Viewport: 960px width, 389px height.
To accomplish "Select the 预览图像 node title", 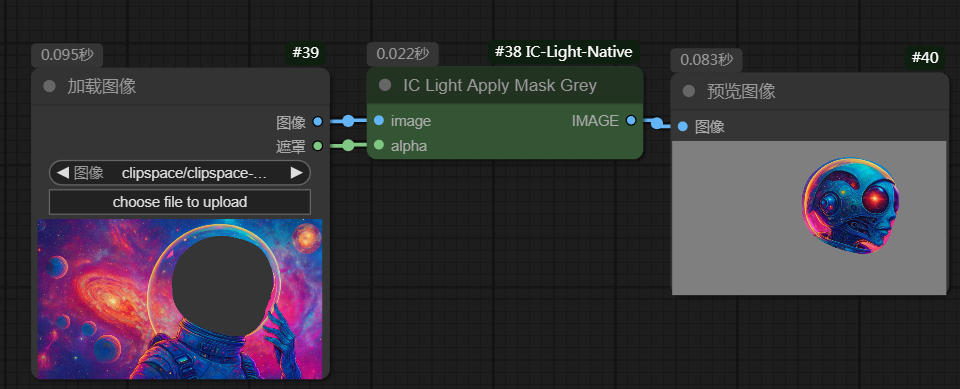I will [741, 91].
